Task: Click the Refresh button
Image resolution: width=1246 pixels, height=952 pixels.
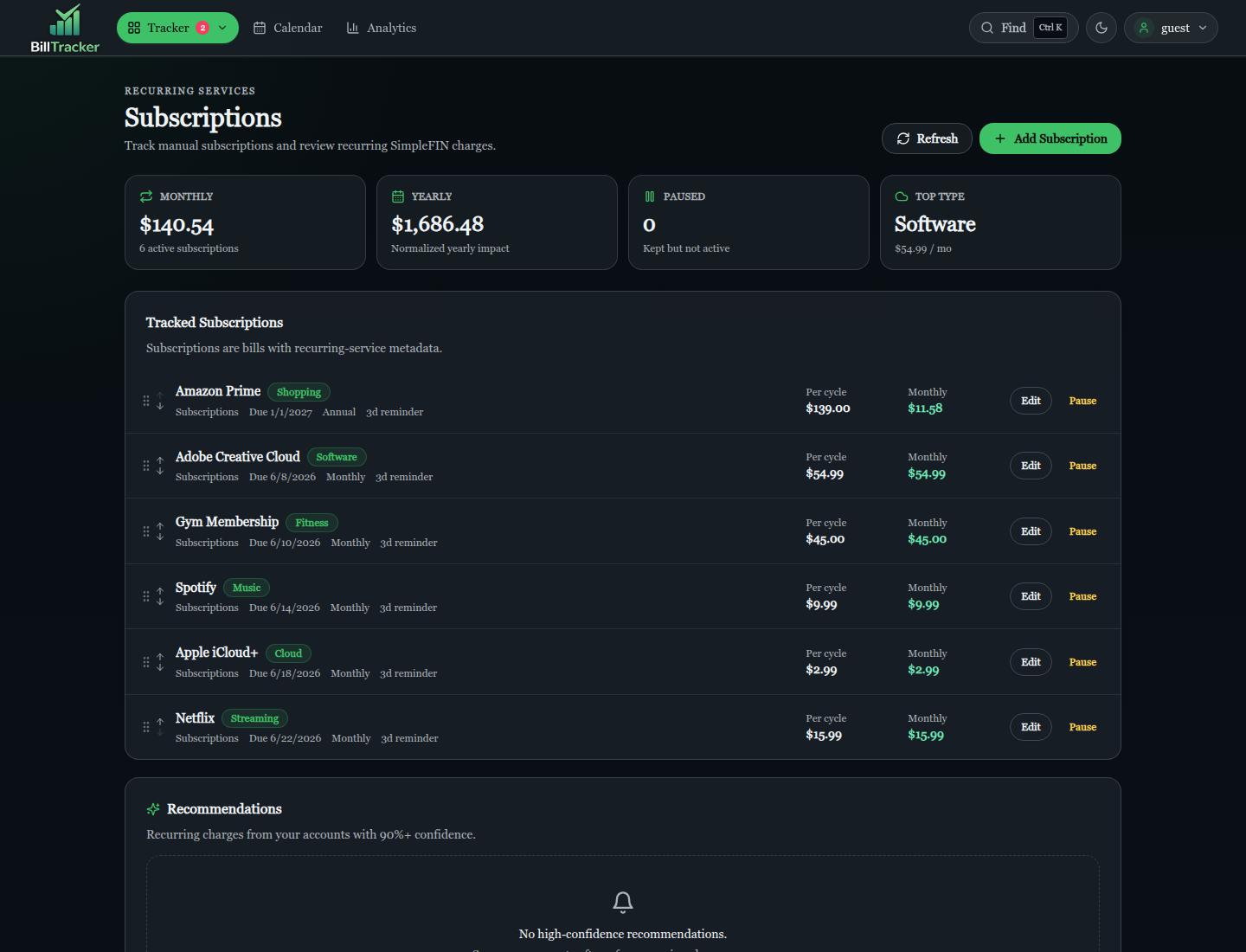Action: (927, 138)
